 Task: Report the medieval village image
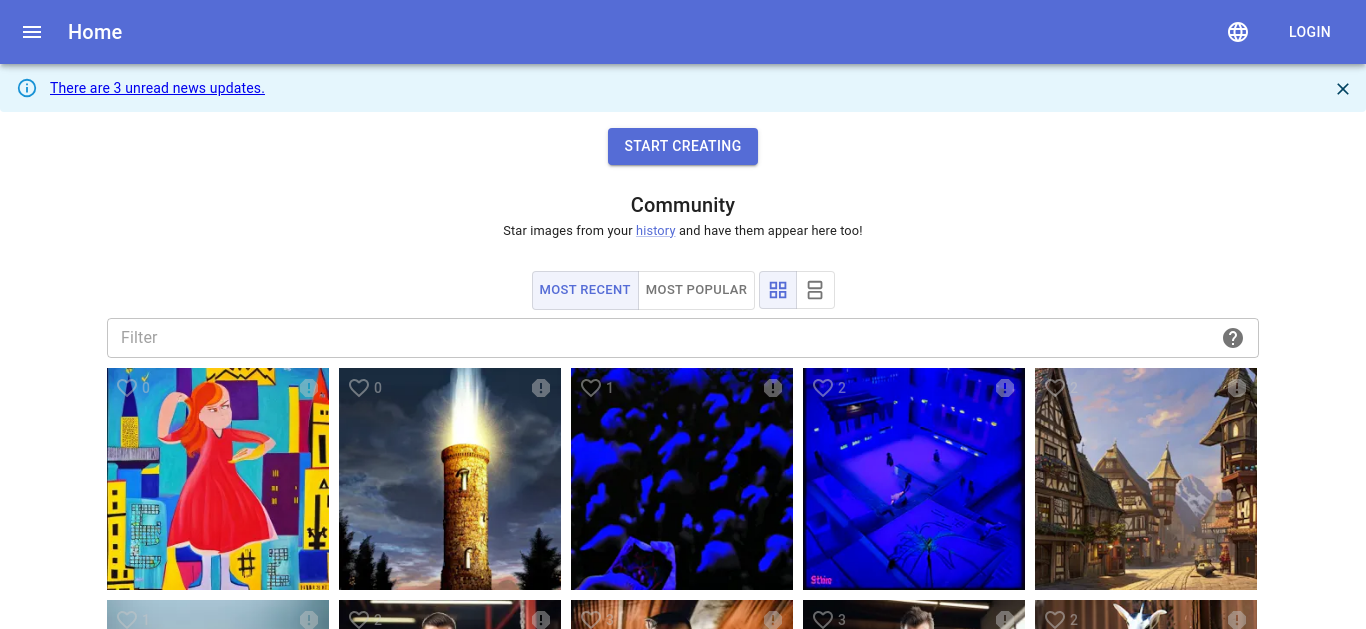(1237, 388)
